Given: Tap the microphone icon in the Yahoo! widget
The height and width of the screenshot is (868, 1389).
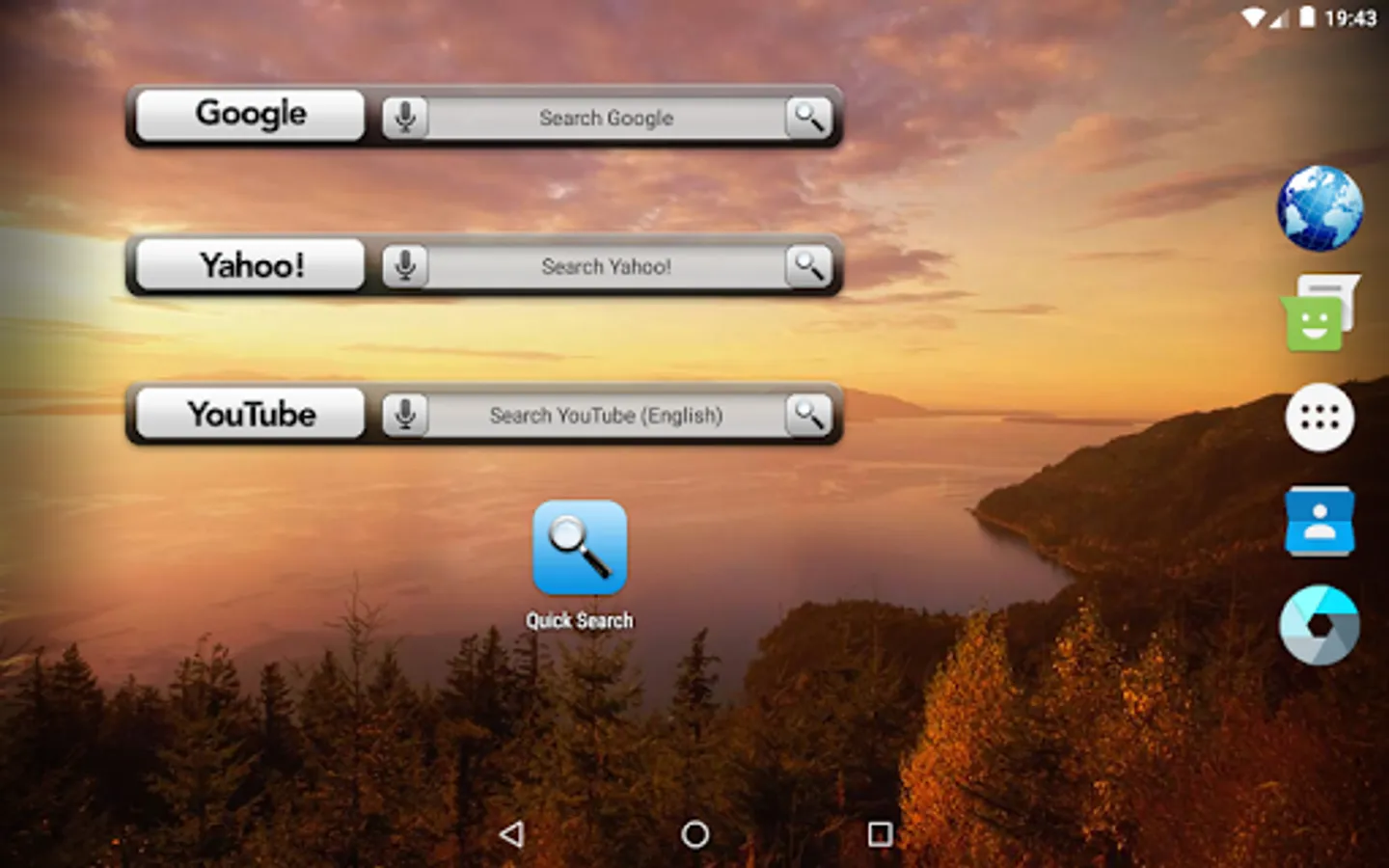Looking at the screenshot, I should (405, 266).
